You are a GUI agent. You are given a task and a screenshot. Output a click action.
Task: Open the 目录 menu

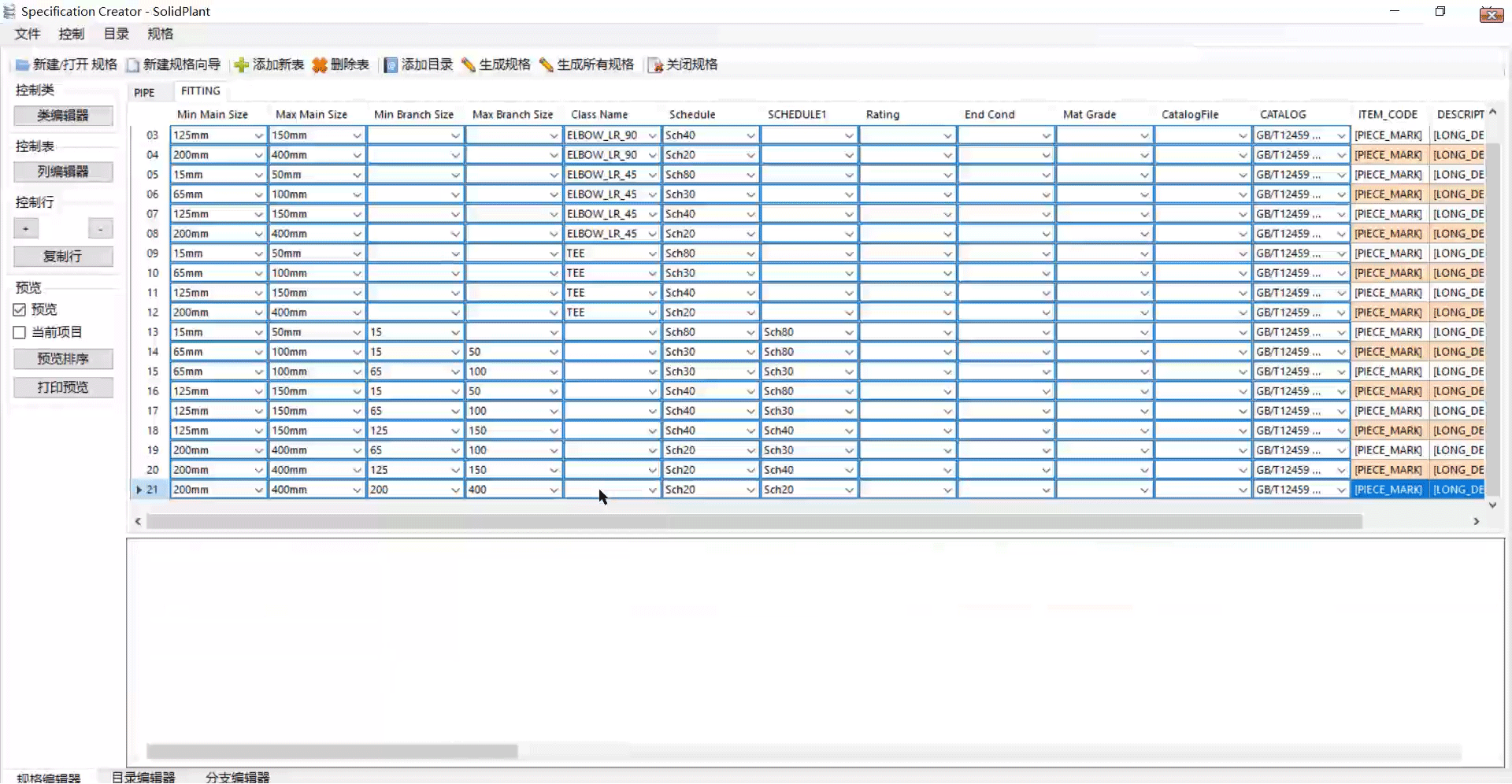coord(117,34)
